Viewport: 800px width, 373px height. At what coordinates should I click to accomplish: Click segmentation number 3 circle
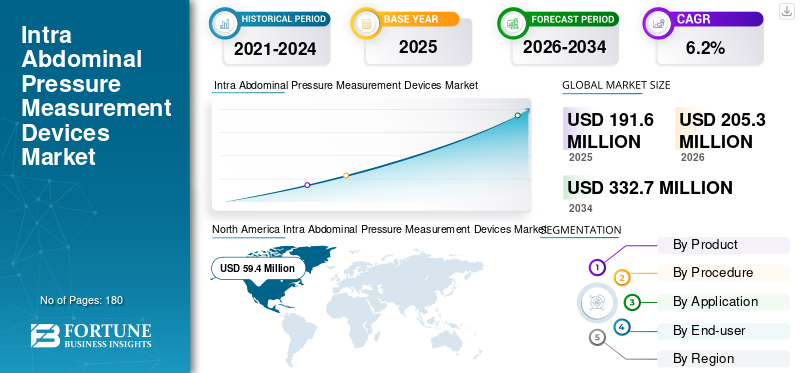[x=632, y=302]
